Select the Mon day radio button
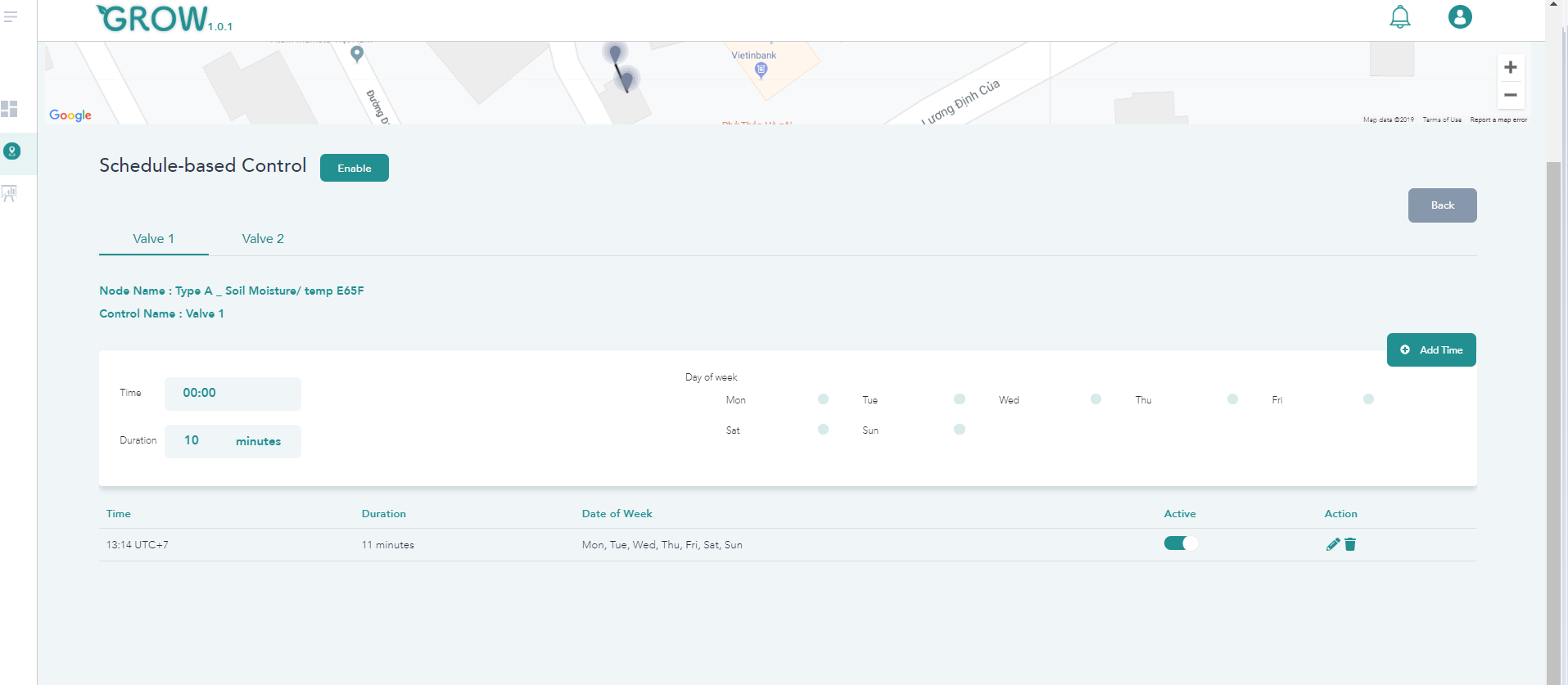Image resolution: width=1568 pixels, height=685 pixels. pyautogui.click(x=823, y=399)
